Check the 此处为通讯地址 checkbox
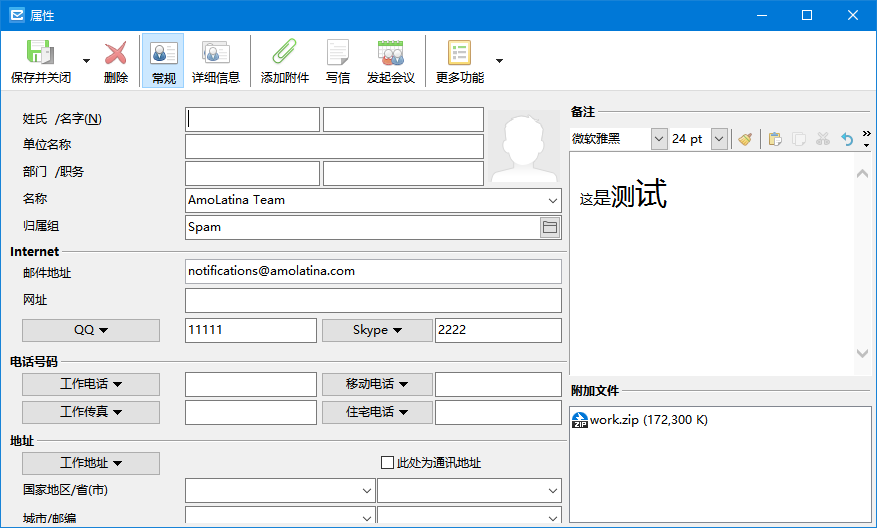 (x=387, y=463)
